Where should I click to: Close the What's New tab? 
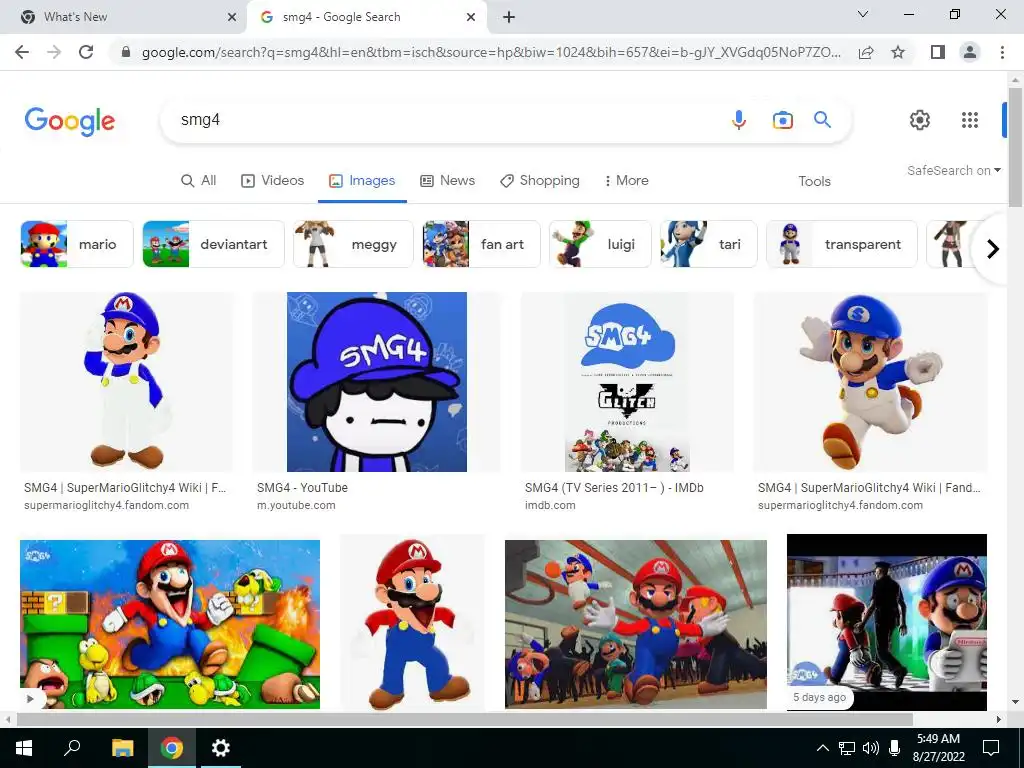tap(232, 18)
